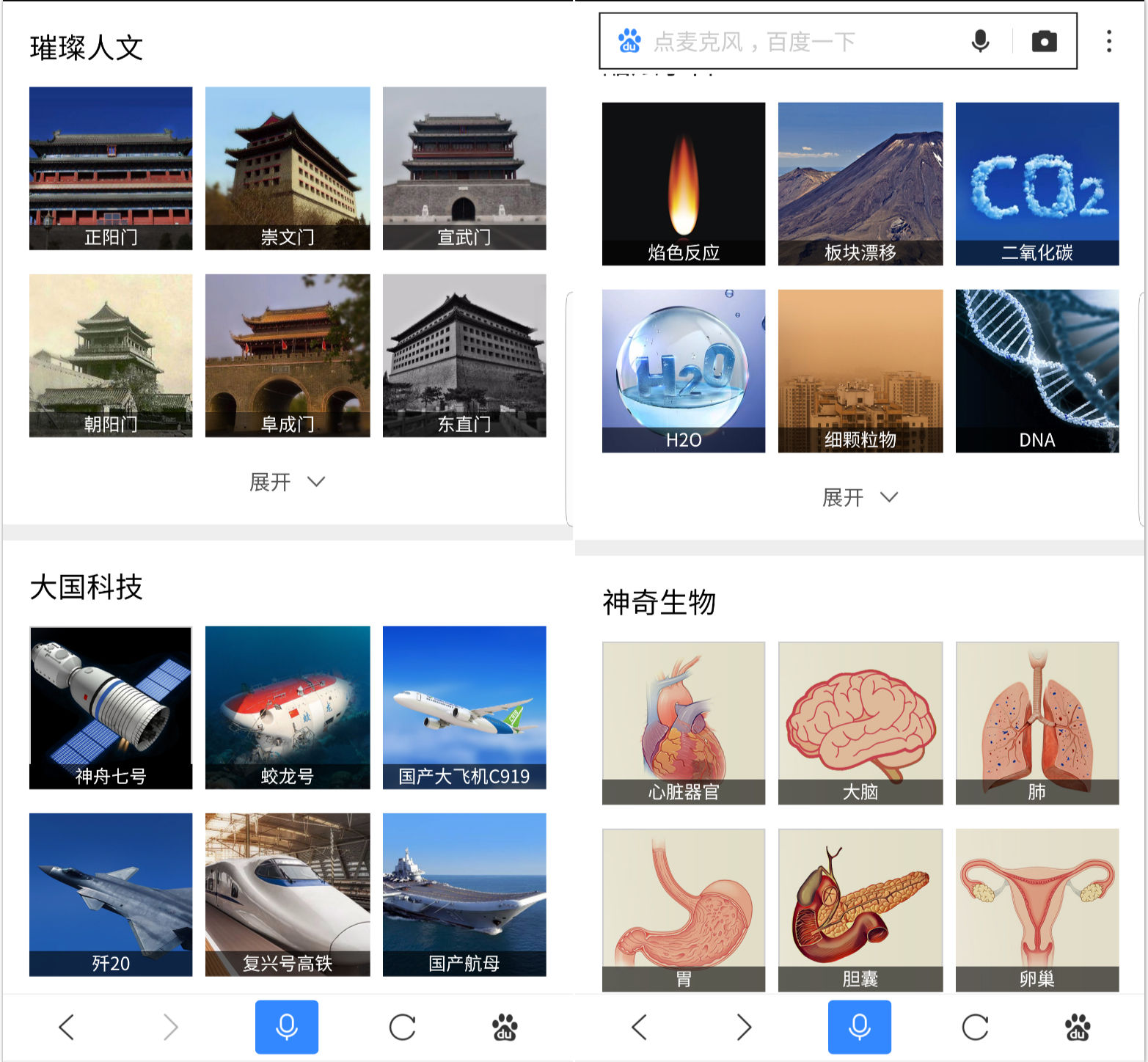
Task: Open the 焰色反应 flame tile
Action: (x=683, y=183)
